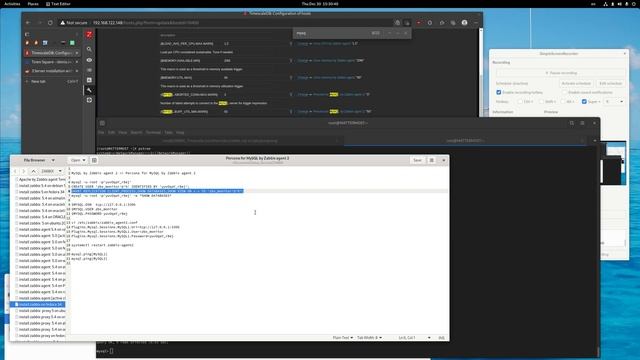Click the File Browser forward arrow
Image resolution: width=640 pixels, height=360 pixels.
(24, 171)
